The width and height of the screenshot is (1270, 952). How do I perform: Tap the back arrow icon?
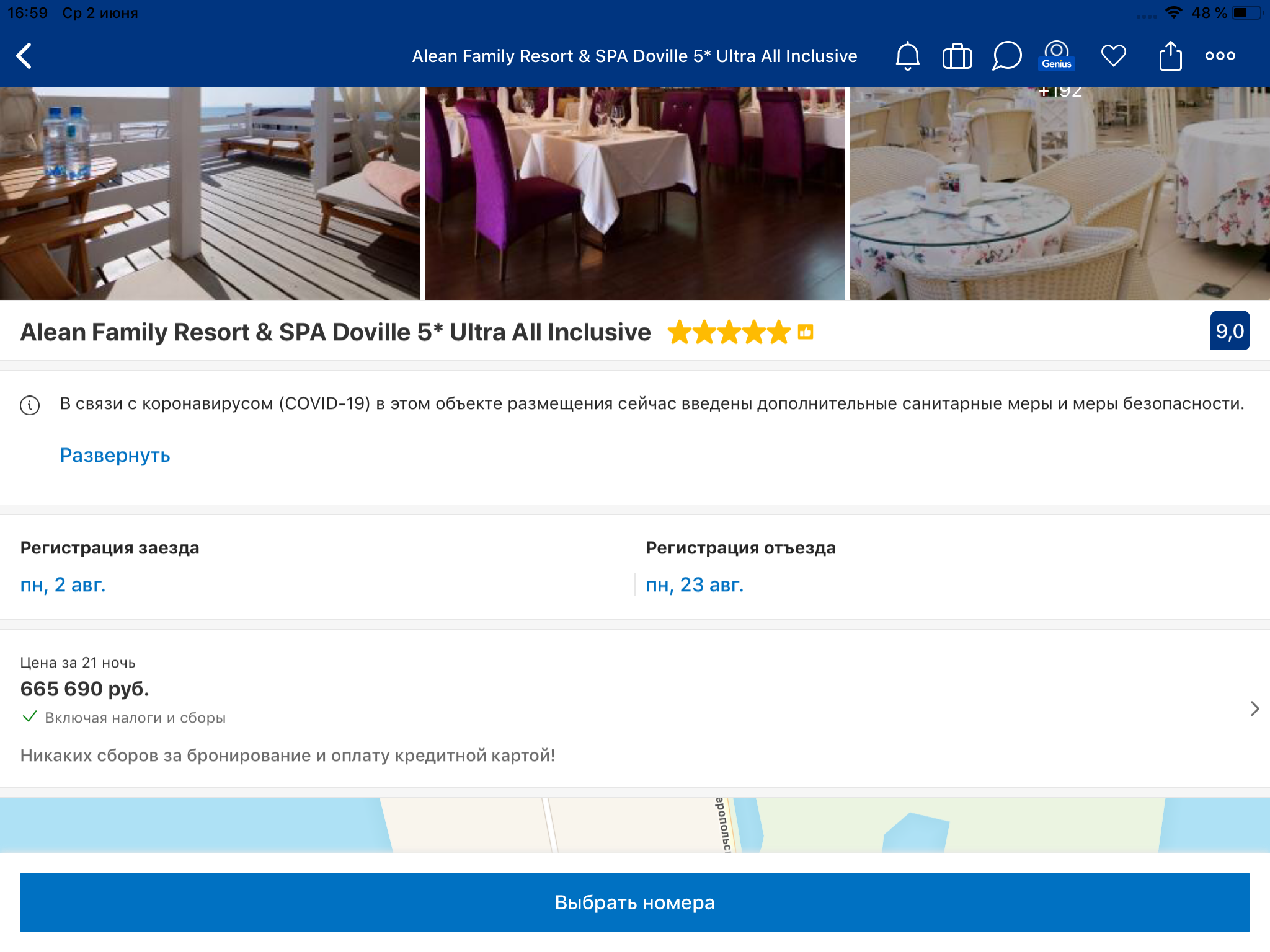click(x=25, y=56)
